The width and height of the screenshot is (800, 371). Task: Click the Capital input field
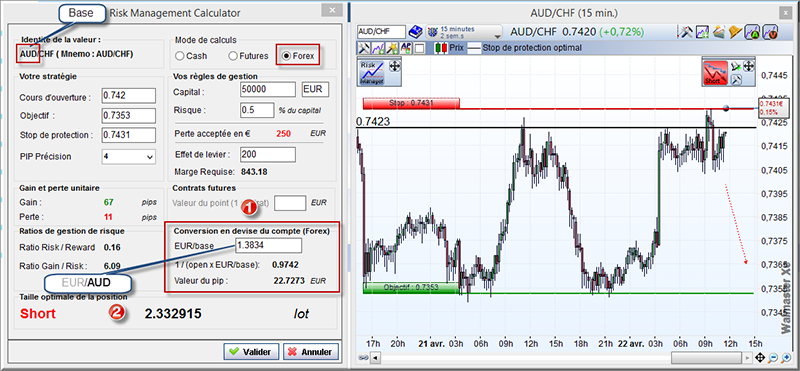tap(268, 89)
